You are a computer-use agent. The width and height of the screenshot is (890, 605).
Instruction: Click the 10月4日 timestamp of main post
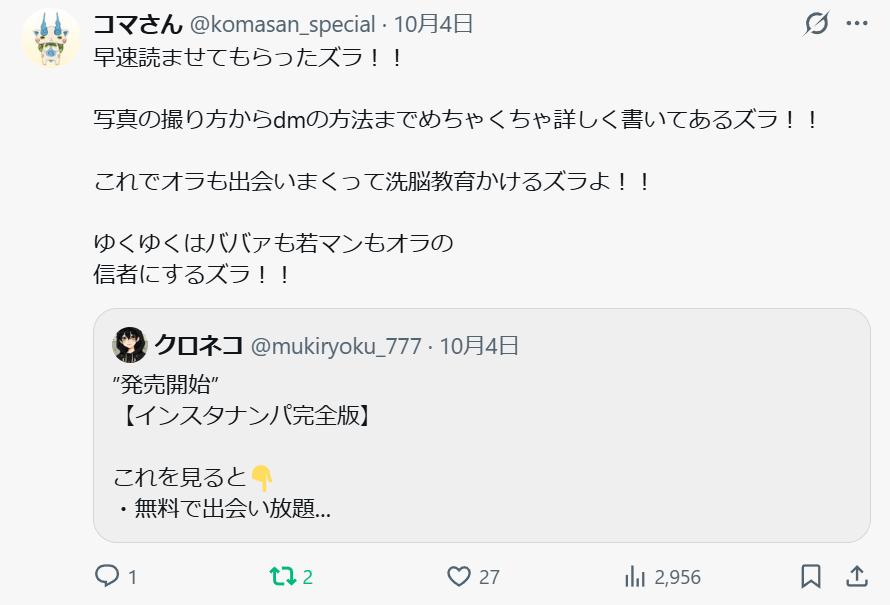[434, 24]
